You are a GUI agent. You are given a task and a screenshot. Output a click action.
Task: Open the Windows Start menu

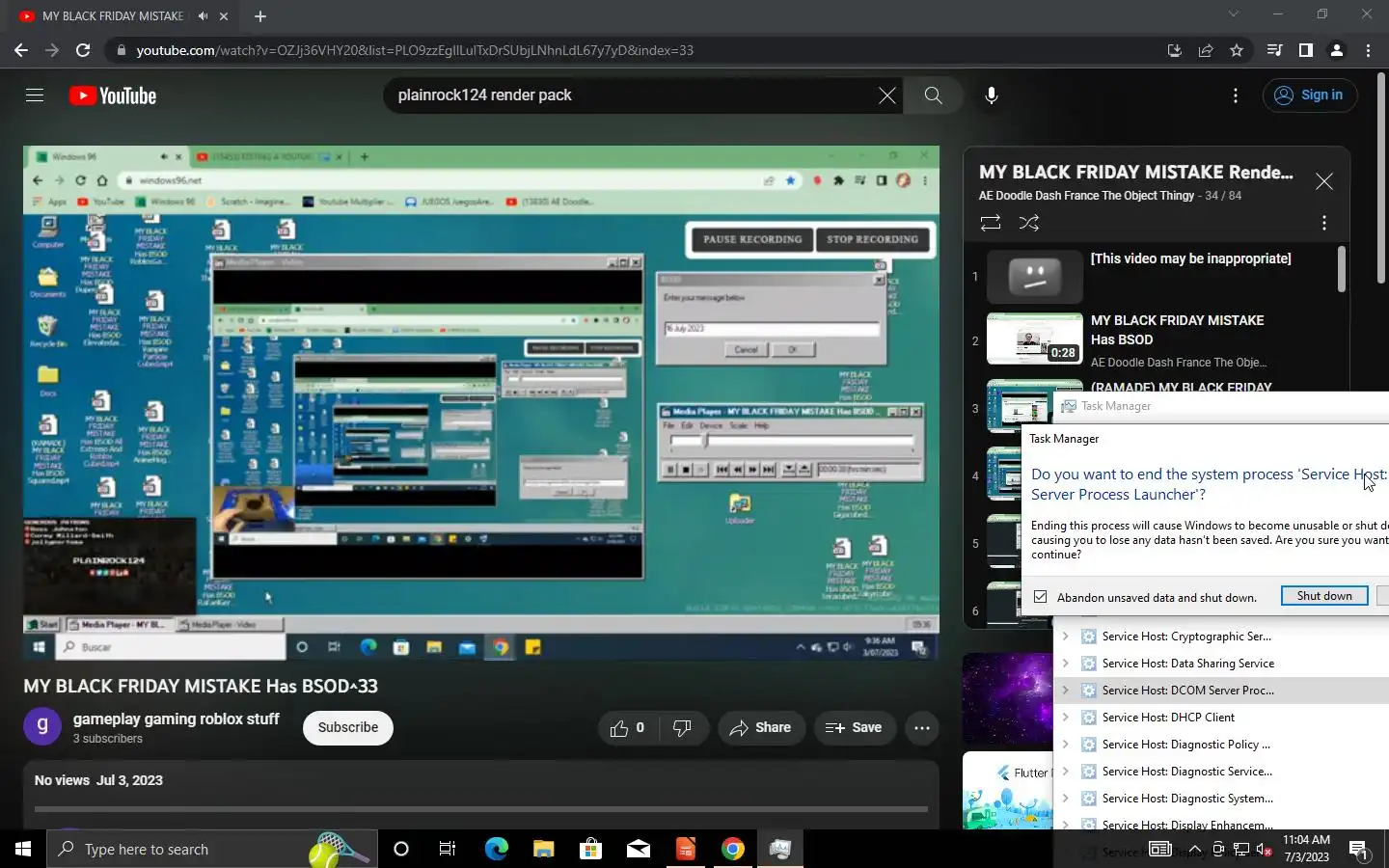pyautogui.click(x=23, y=849)
